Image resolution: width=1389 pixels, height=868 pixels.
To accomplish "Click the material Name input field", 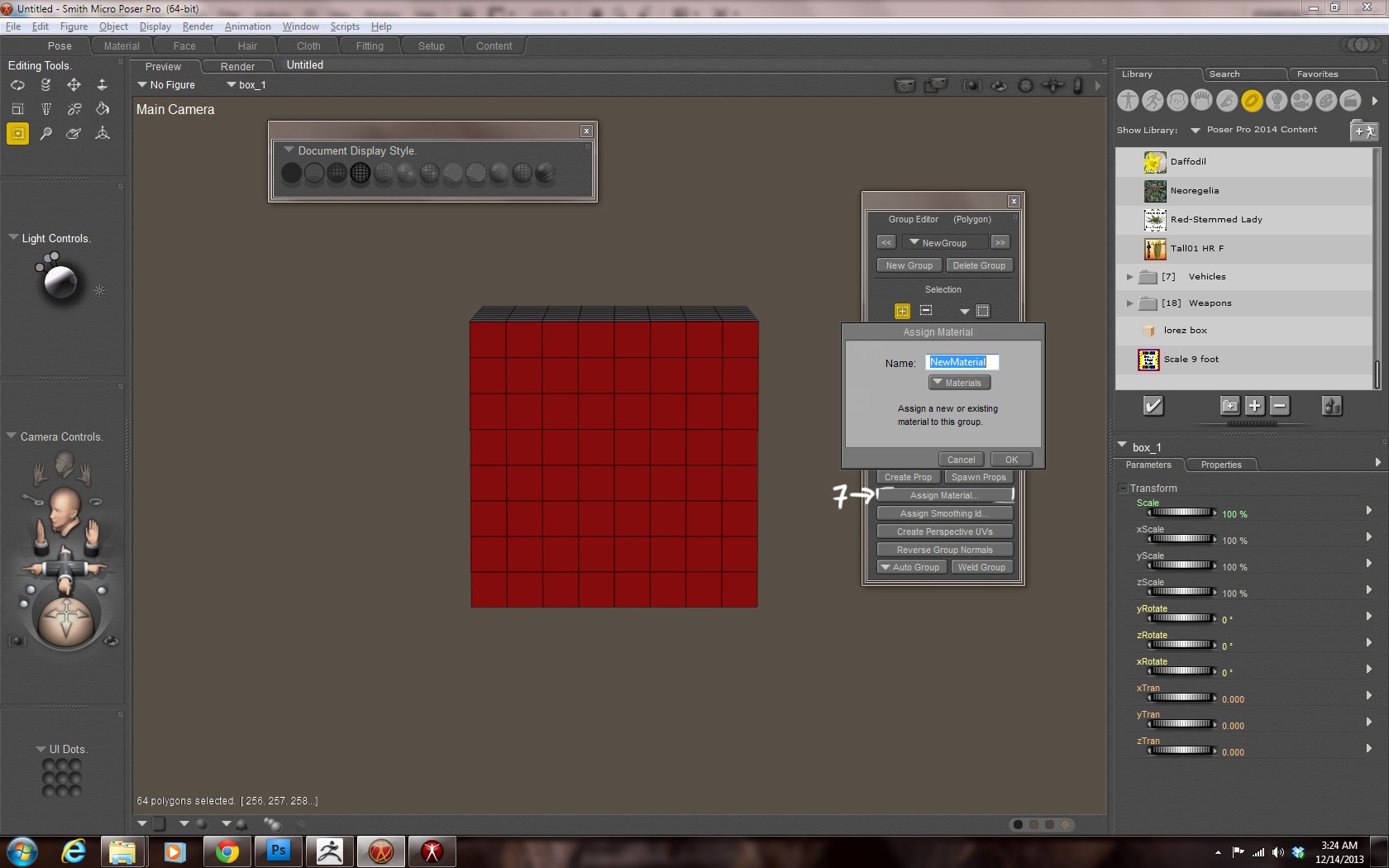I will point(962,362).
